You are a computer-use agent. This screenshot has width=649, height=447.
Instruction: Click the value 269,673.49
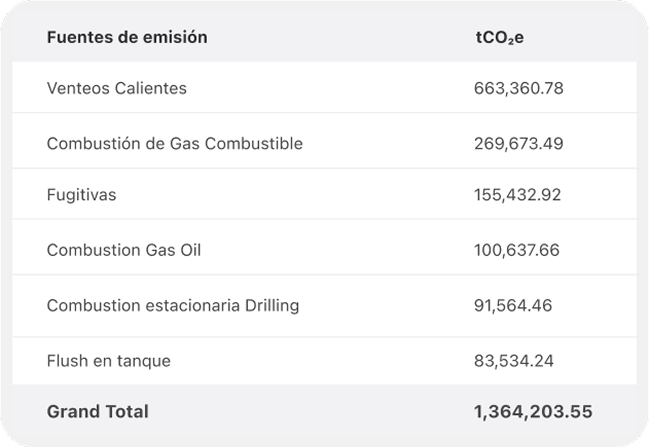click(x=519, y=143)
